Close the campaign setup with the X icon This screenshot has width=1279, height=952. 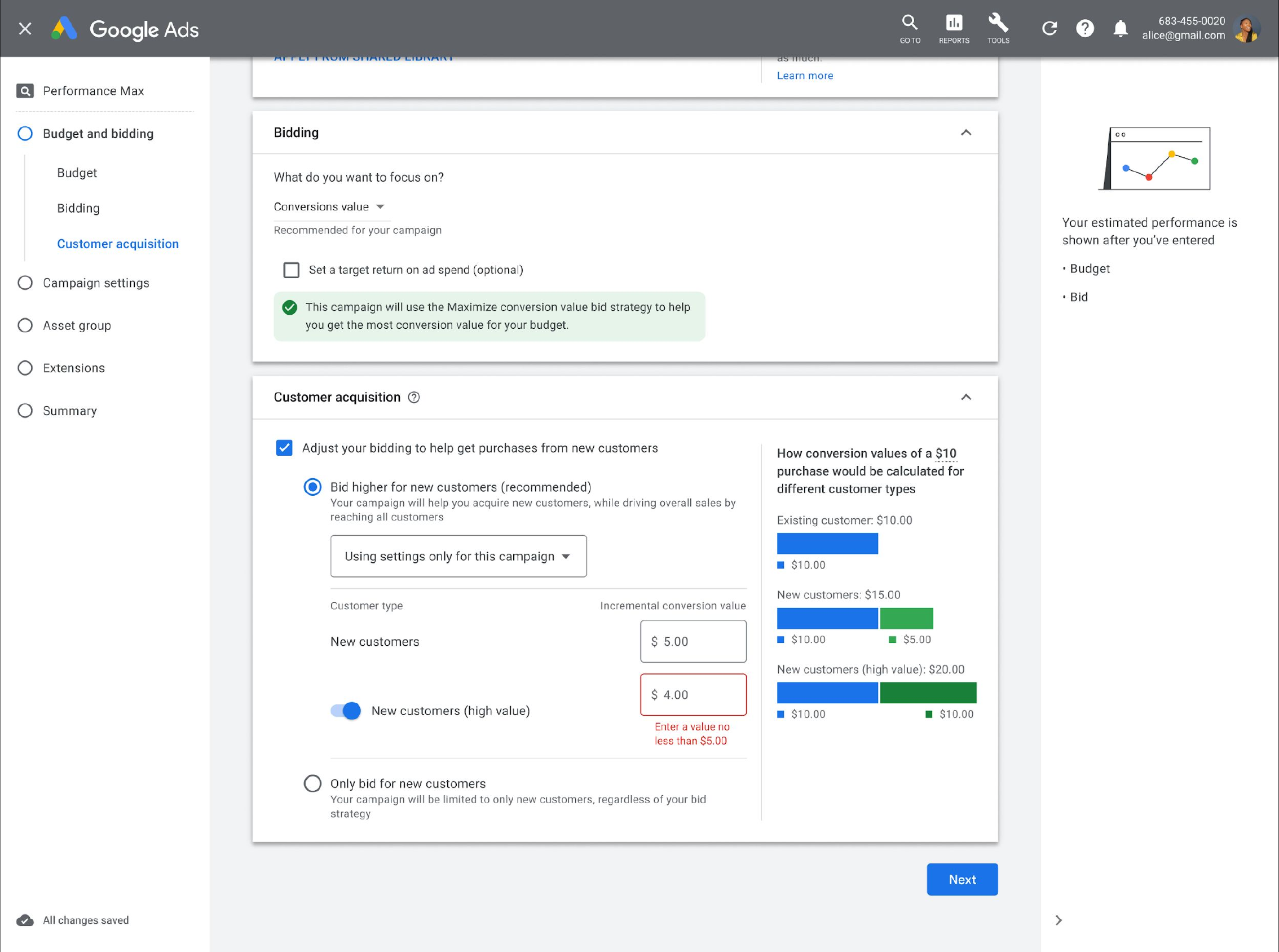pyautogui.click(x=25, y=28)
